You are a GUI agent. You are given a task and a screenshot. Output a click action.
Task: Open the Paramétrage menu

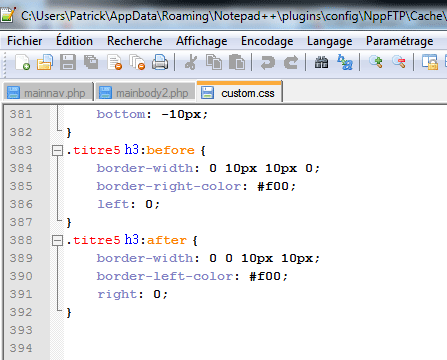400,41
